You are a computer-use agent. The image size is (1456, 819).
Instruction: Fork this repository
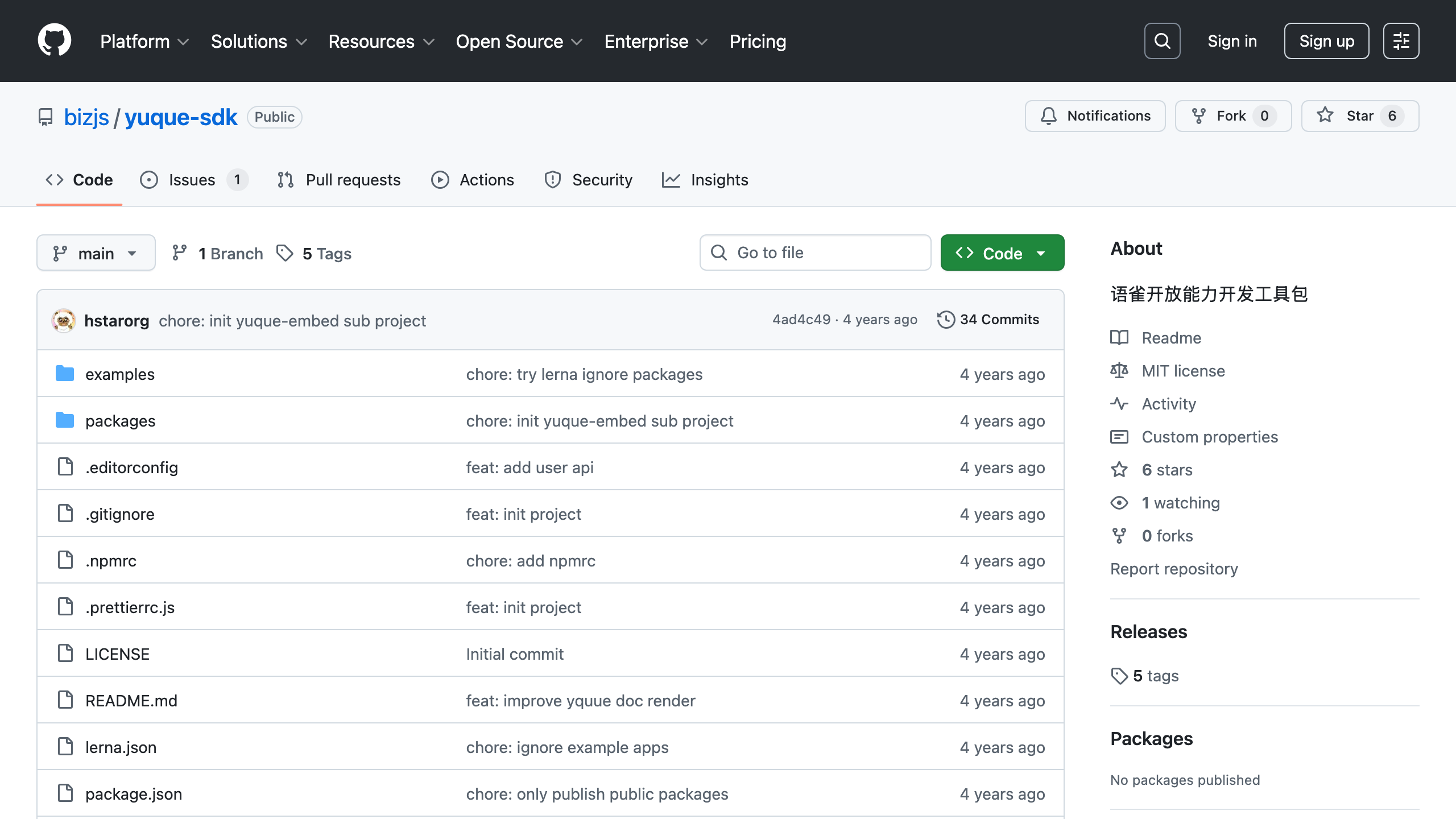point(1232,116)
